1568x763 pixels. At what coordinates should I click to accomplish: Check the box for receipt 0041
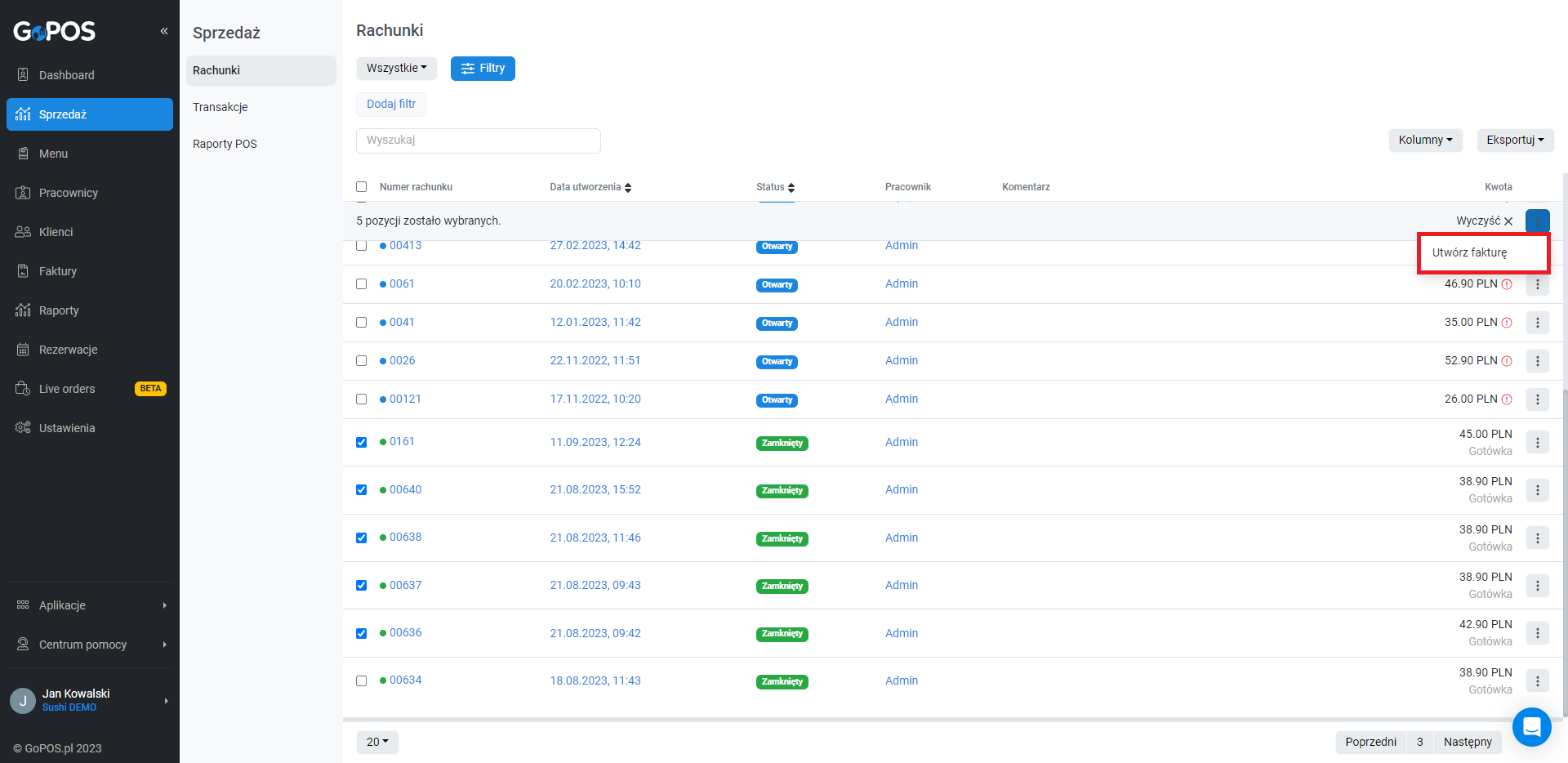click(362, 323)
